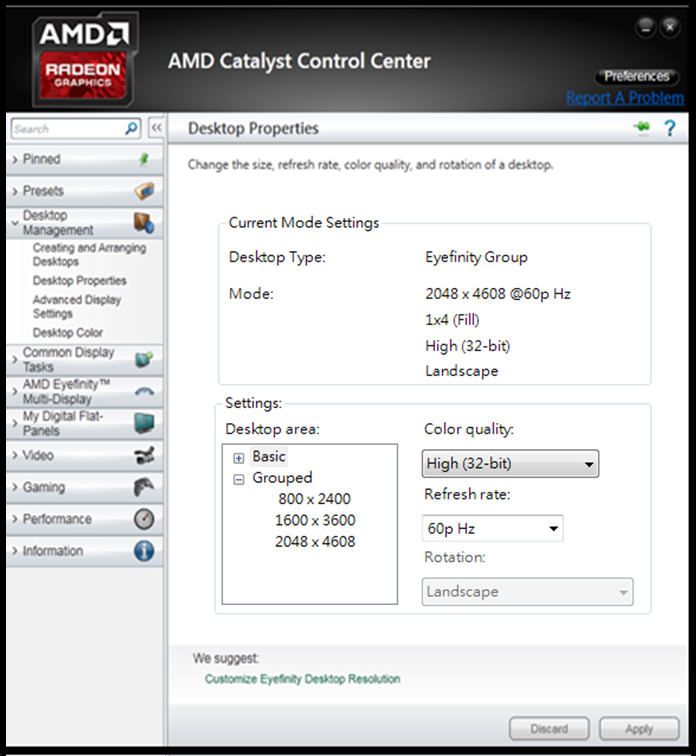Collapse the Grouped desktop area node
696x756 pixels.
(x=239, y=479)
